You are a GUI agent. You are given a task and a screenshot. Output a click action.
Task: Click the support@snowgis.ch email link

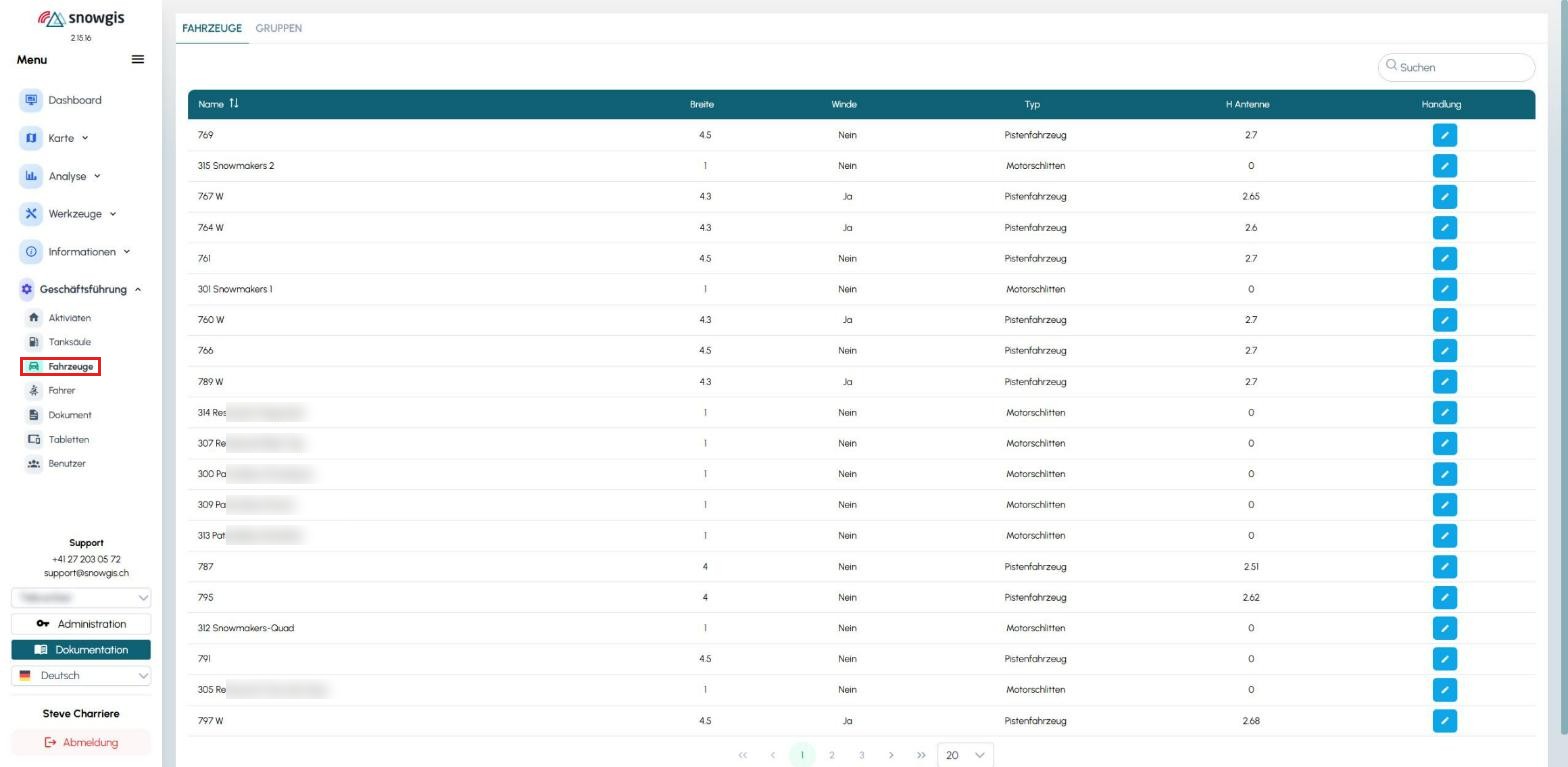[86, 574]
